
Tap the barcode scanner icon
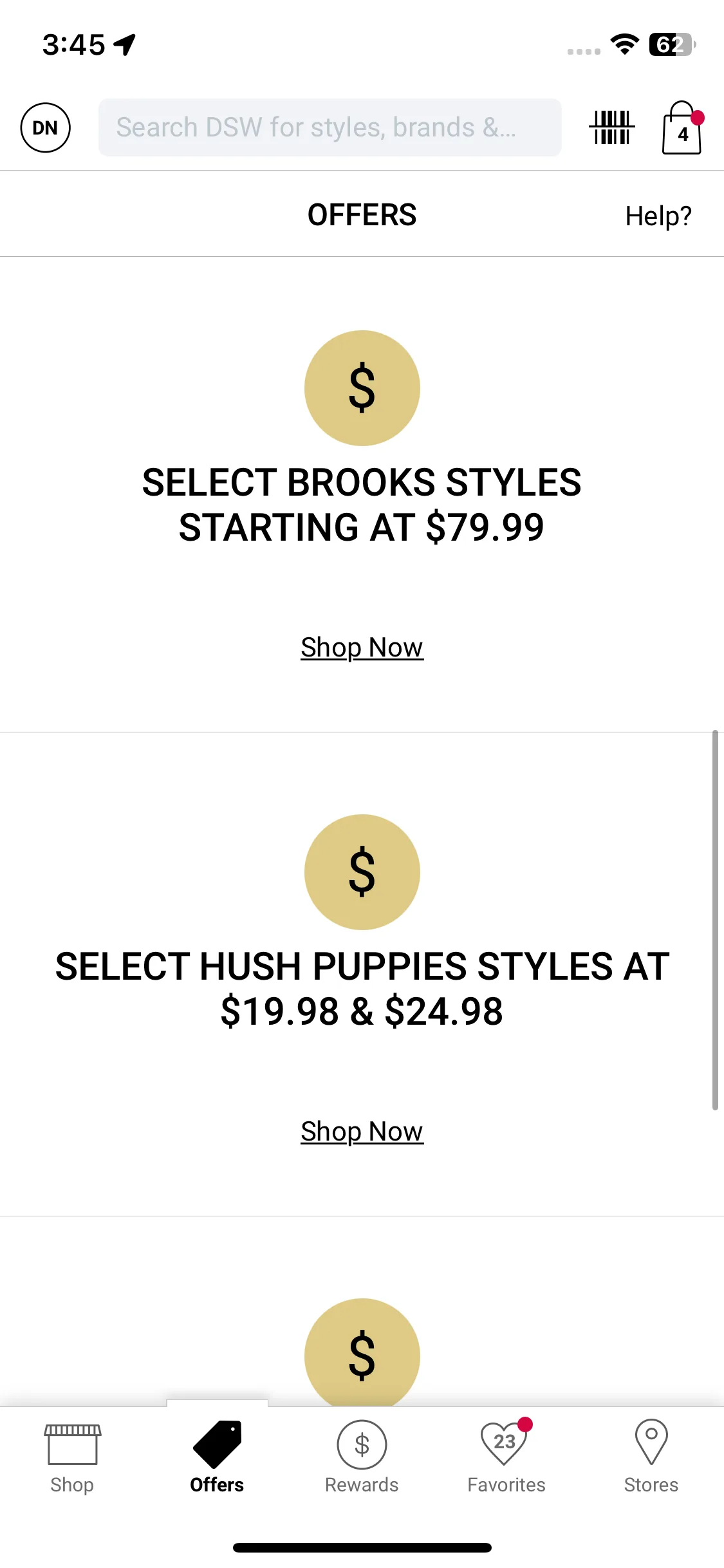click(x=611, y=127)
